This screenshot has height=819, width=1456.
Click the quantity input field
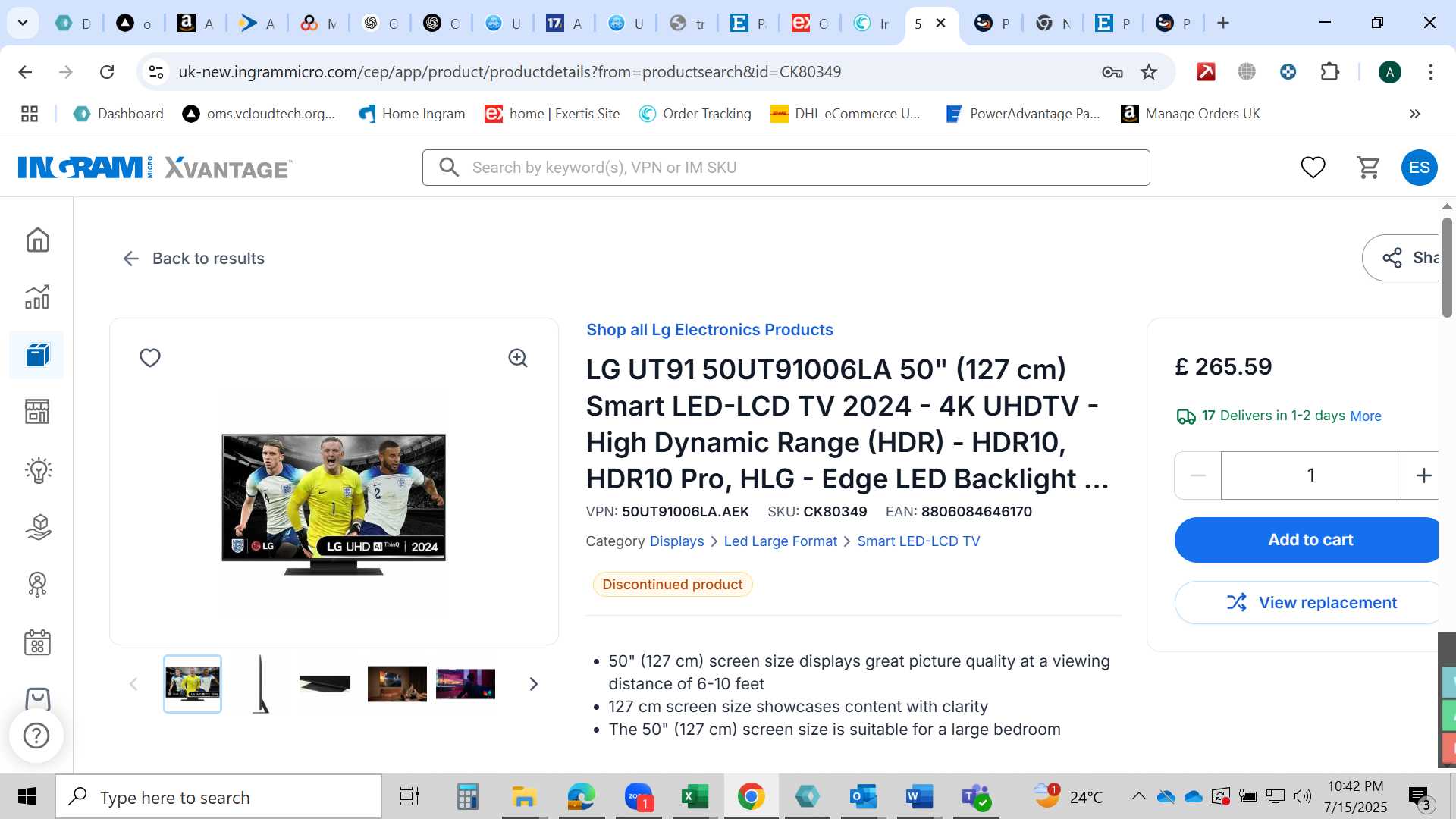pos(1310,475)
